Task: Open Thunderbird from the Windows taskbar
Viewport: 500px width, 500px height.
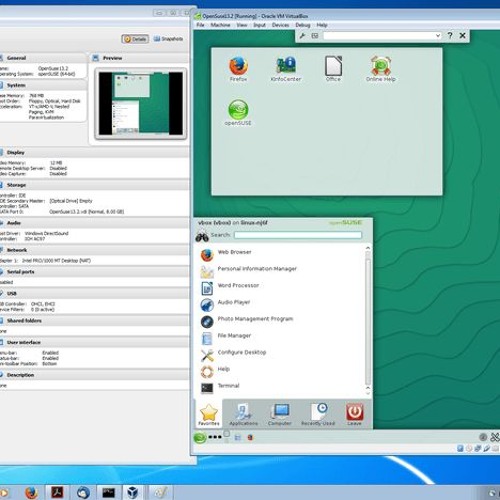Action: (x=83, y=493)
